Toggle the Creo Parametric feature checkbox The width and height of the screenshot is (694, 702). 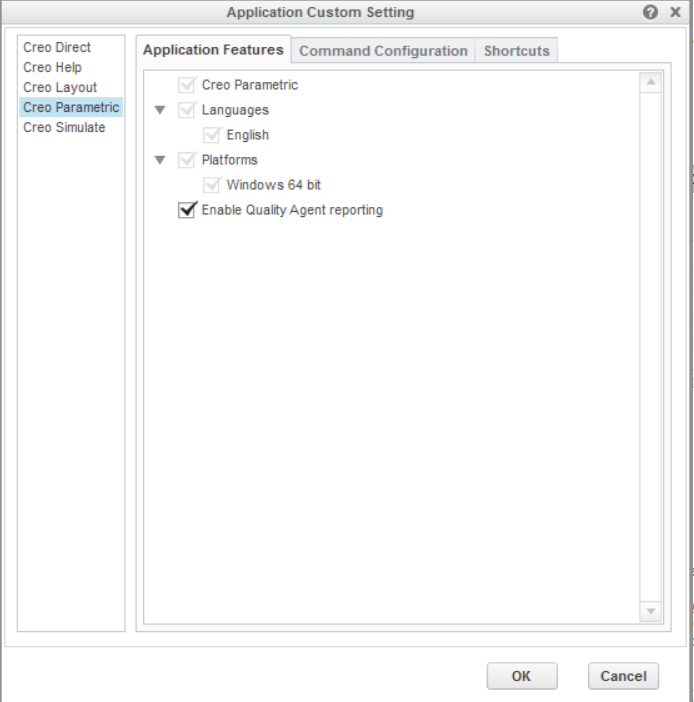[x=186, y=85]
